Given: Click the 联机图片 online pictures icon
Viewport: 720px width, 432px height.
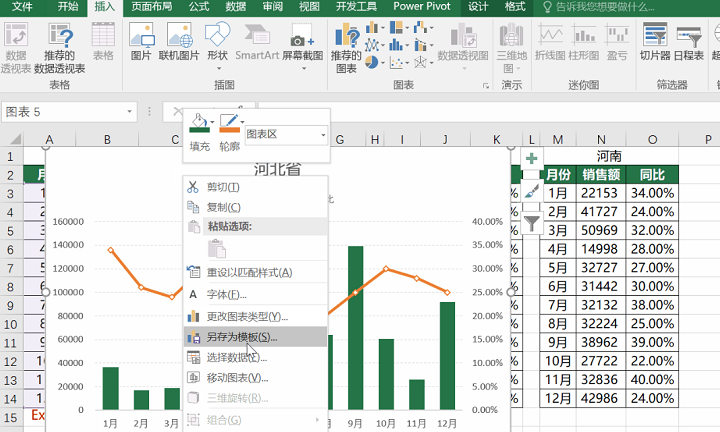Looking at the screenshot, I should [x=179, y=43].
